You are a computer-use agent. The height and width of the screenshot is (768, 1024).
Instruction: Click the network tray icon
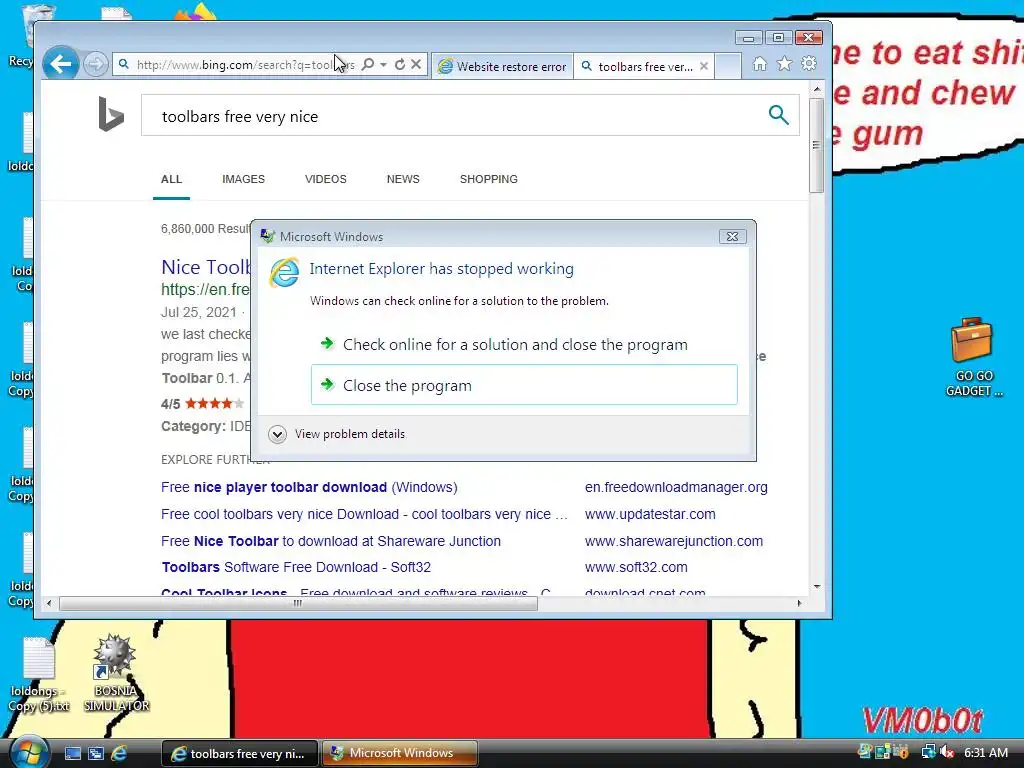(929, 752)
